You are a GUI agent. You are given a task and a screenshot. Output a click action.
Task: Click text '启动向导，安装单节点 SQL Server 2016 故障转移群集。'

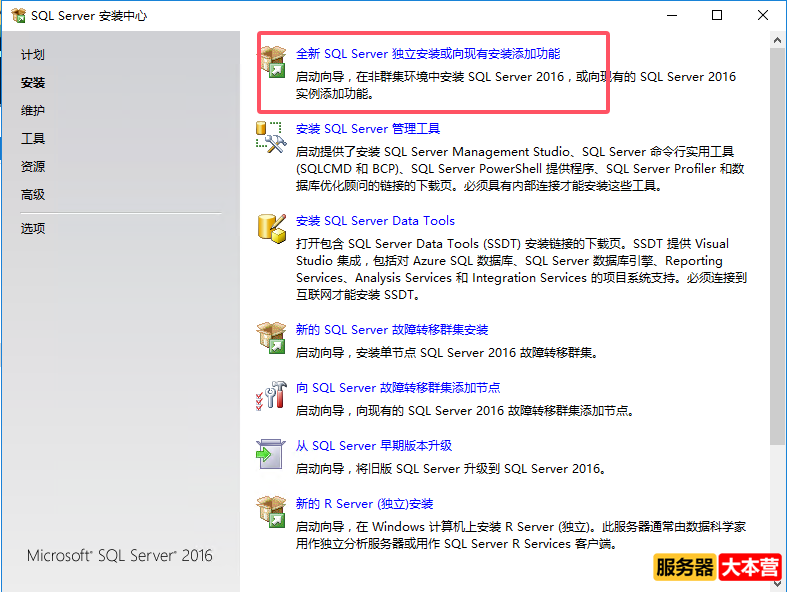pos(447,353)
